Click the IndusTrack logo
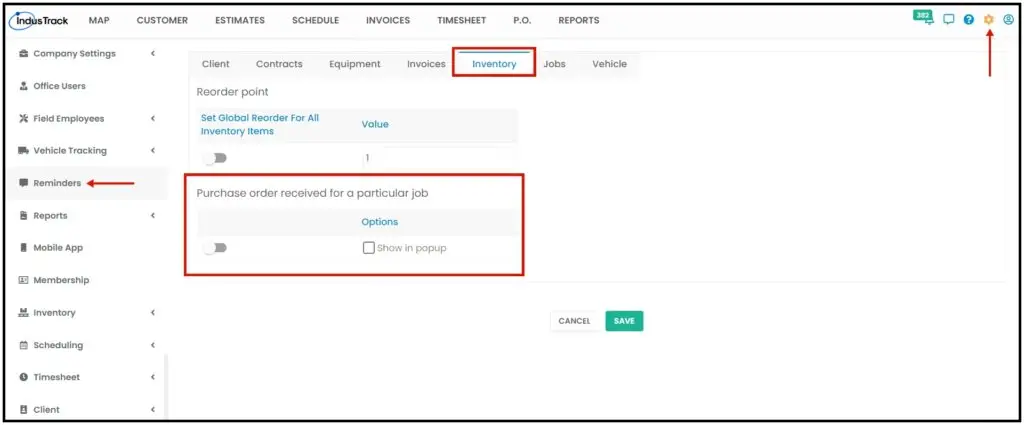 pos(39,20)
